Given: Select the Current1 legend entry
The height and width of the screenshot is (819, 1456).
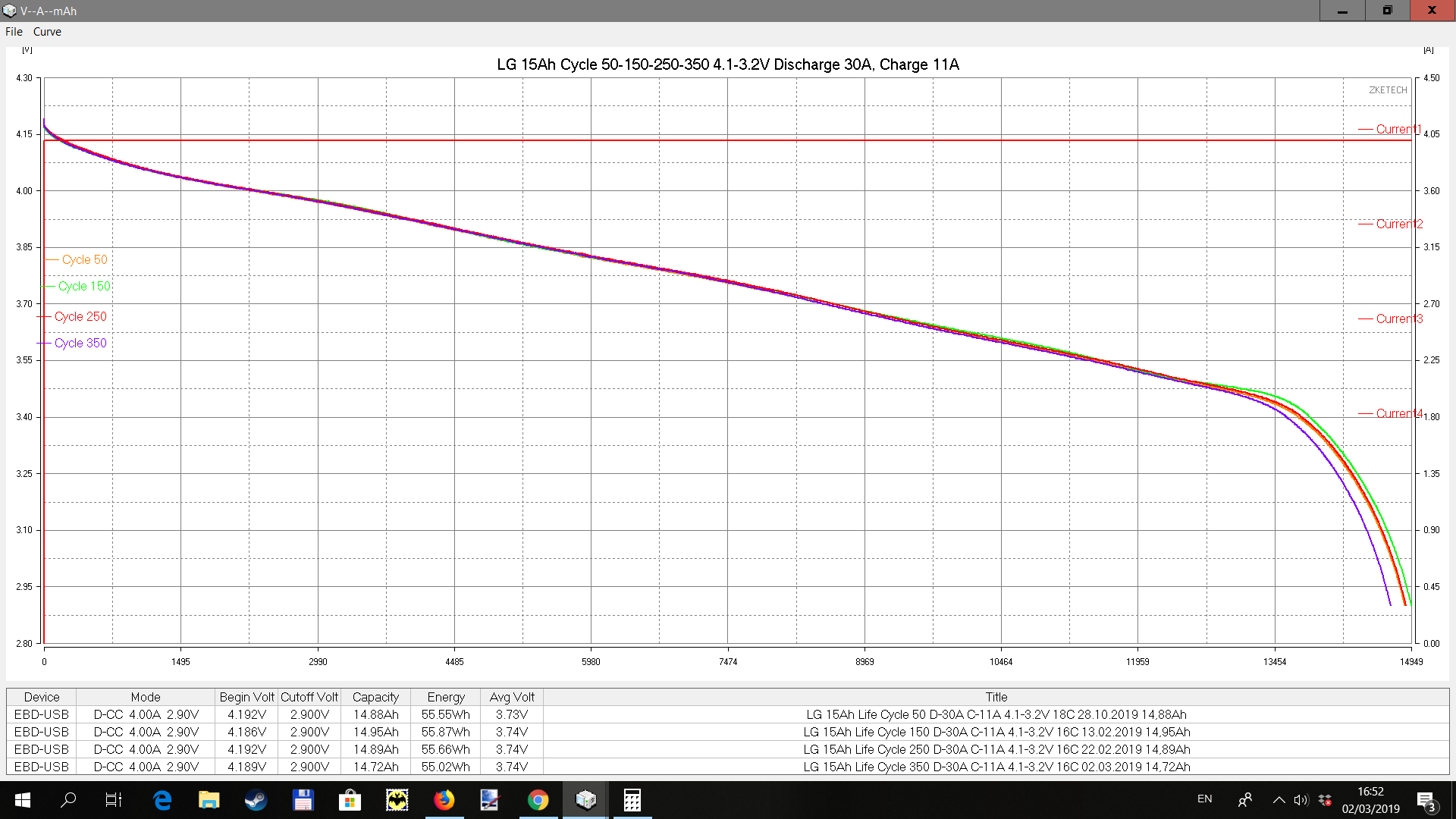Looking at the screenshot, I should coord(1398,129).
